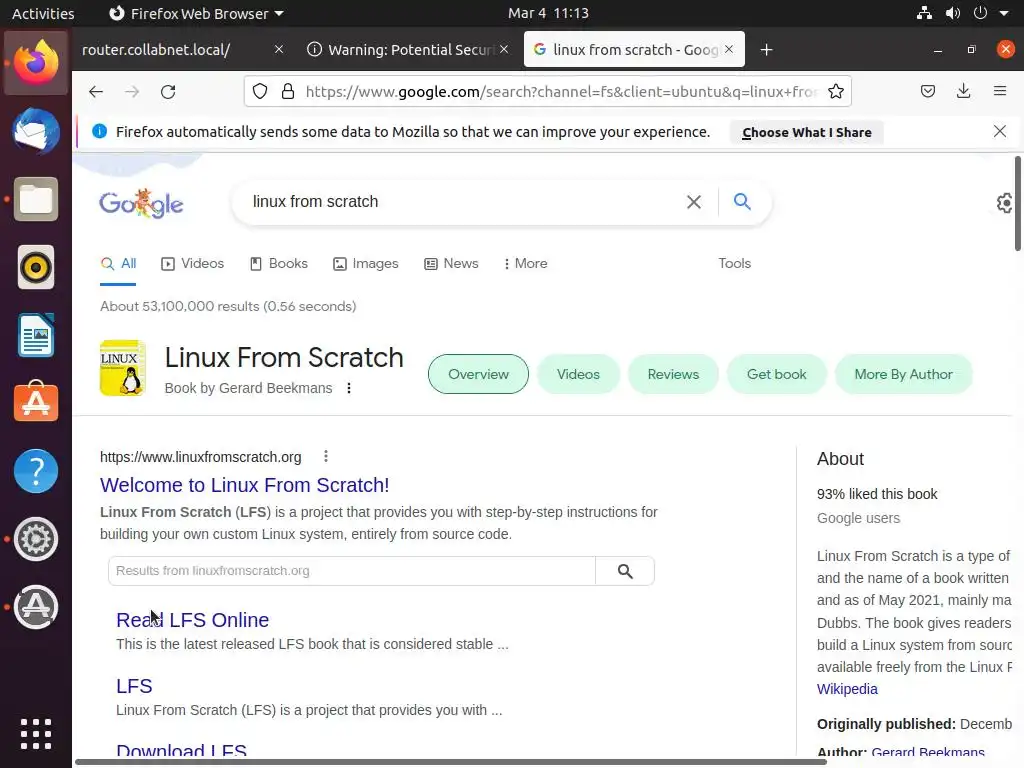Click the URL address bar
The height and width of the screenshot is (768, 1024).
coord(561,91)
